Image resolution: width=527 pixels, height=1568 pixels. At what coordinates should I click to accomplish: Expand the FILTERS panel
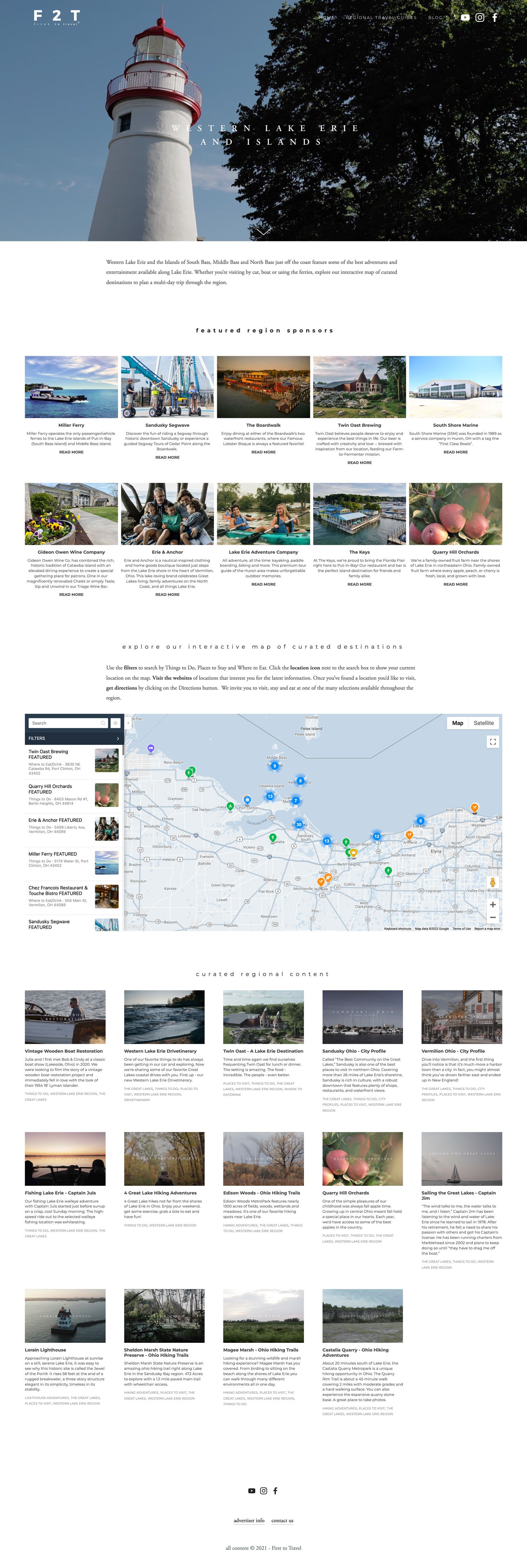click(74, 738)
